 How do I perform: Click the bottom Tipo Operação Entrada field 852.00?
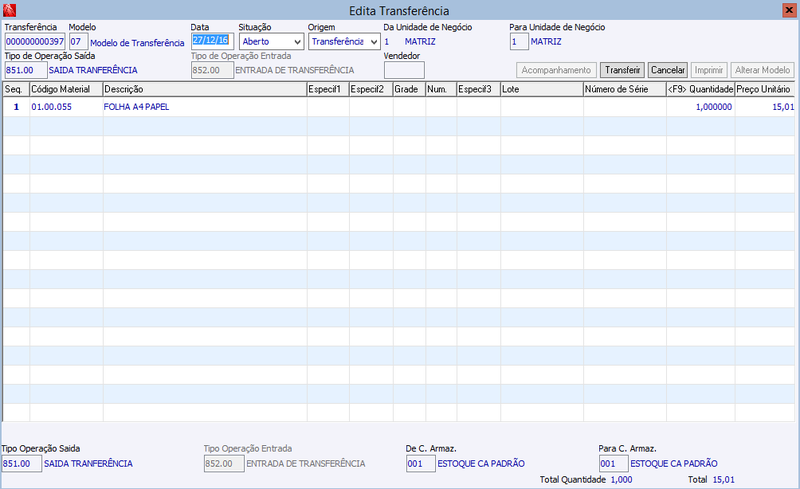point(224,464)
